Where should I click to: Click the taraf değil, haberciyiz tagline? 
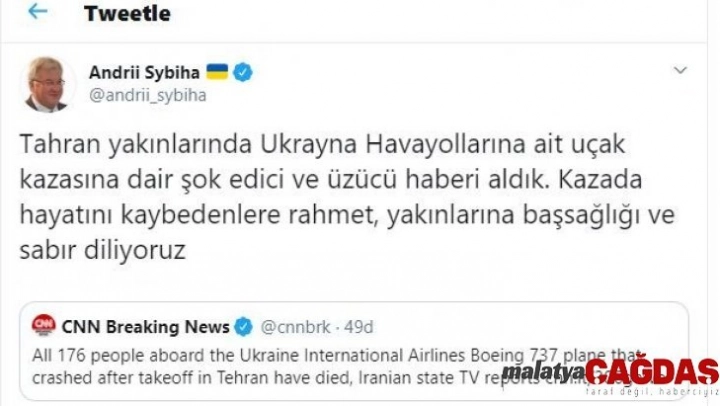tap(652, 392)
